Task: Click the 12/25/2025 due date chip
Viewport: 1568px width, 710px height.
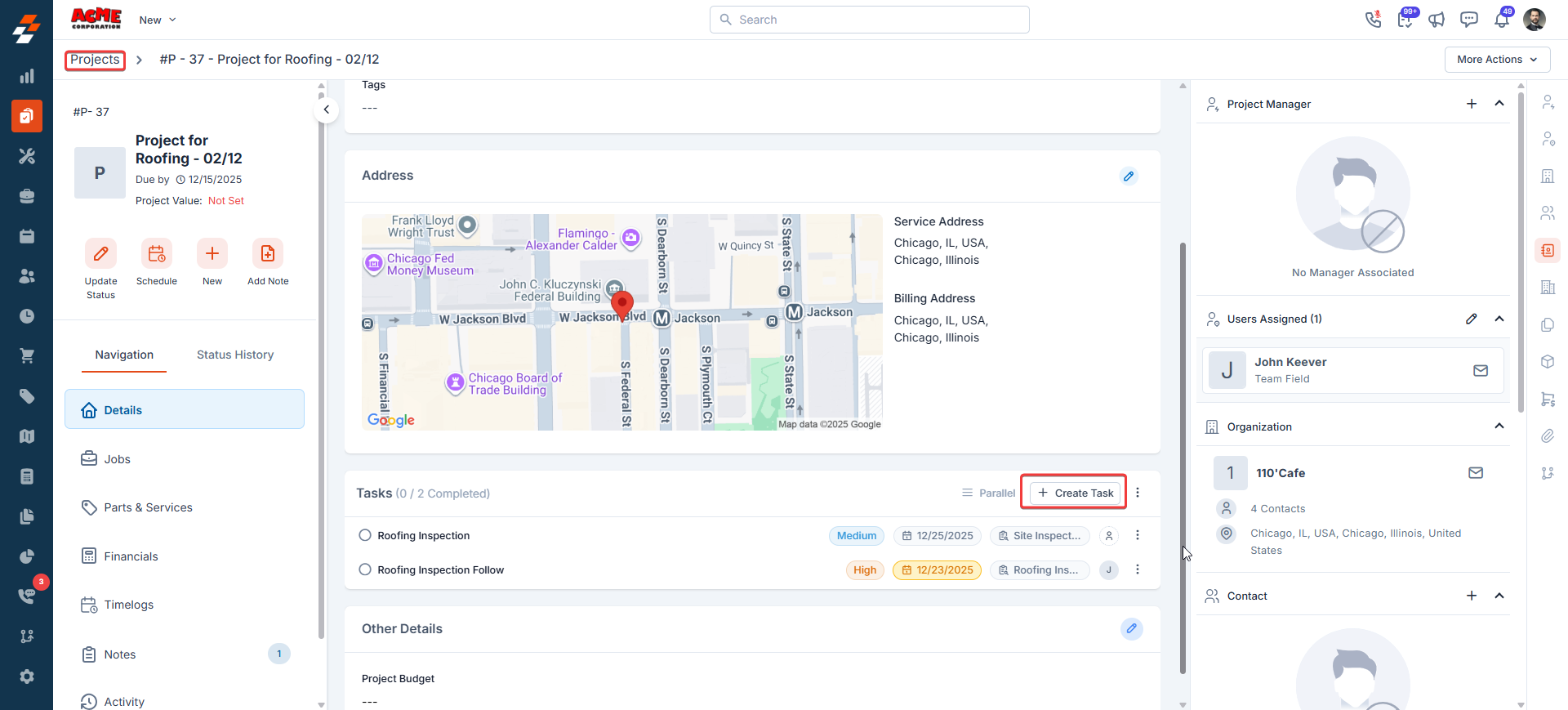Action: point(937,536)
